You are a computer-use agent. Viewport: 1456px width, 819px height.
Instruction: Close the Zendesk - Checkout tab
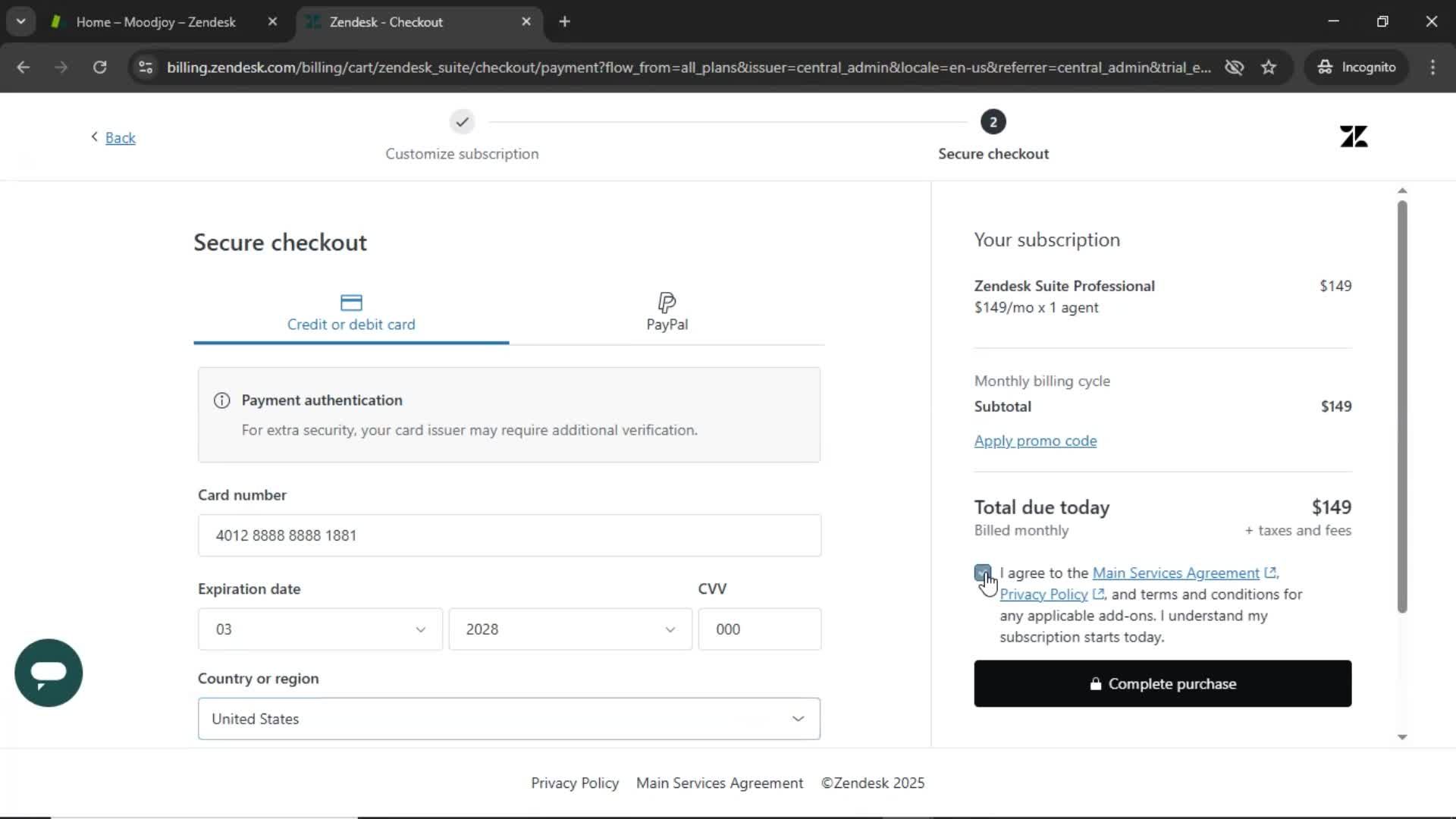[526, 22]
